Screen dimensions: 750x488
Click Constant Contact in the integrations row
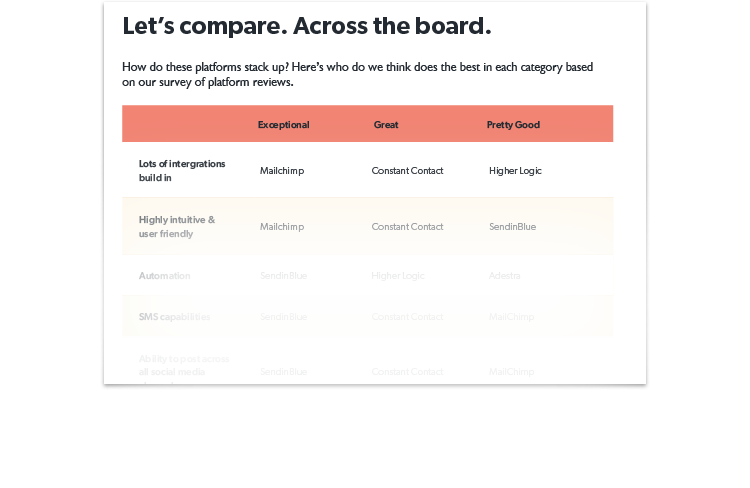tap(407, 171)
